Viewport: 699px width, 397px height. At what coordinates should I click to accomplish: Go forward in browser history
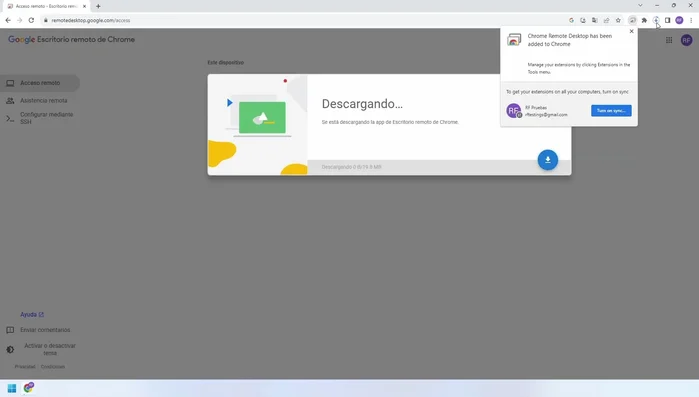click(x=20, y=20)
